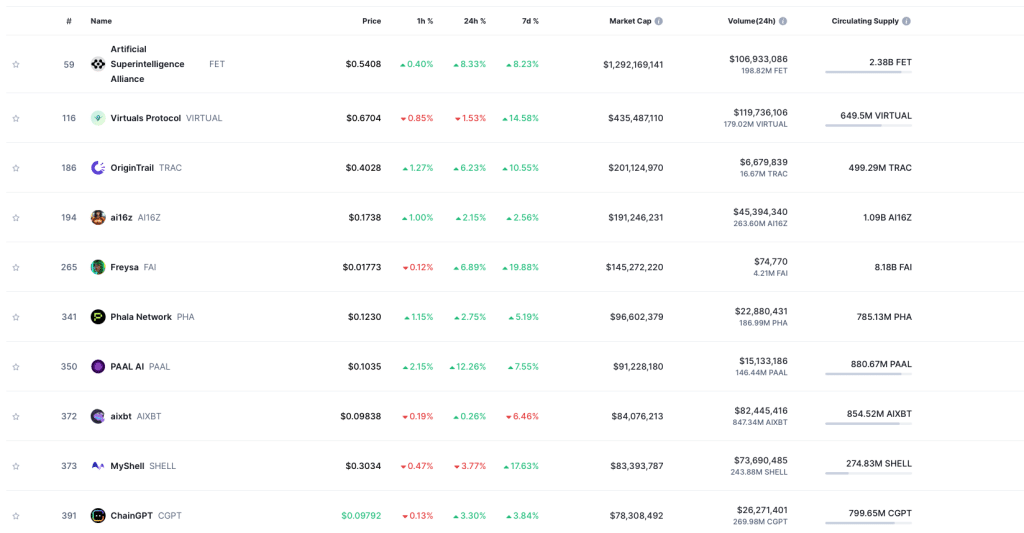Click VIRTUAL circulating supply progress bar
Viewport: 1024px width, 533px height.
[869, 125]
